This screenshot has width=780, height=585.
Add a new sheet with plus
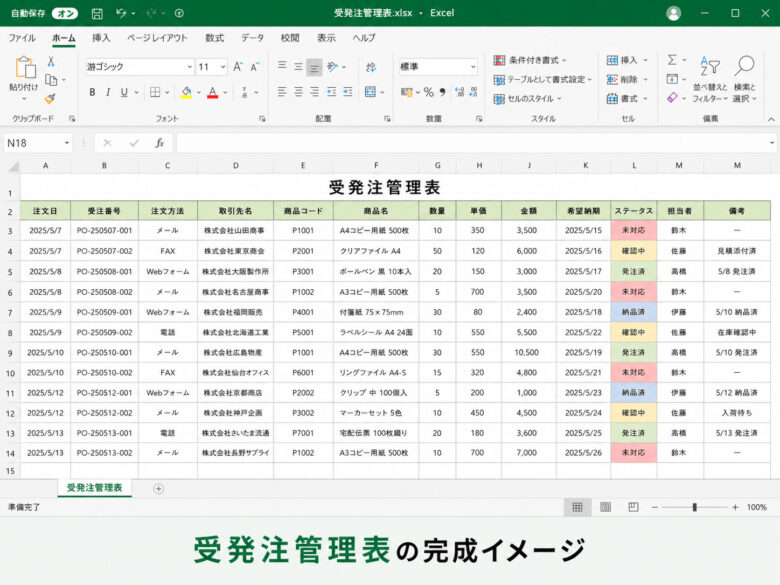tap(158, 489)
